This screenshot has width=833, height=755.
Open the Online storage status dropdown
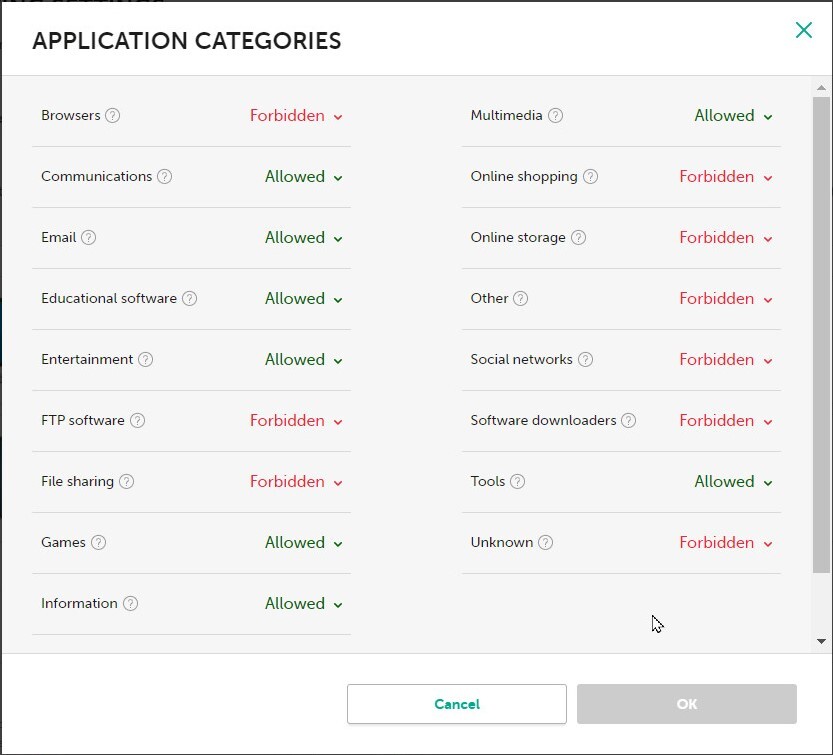(726, 238)
